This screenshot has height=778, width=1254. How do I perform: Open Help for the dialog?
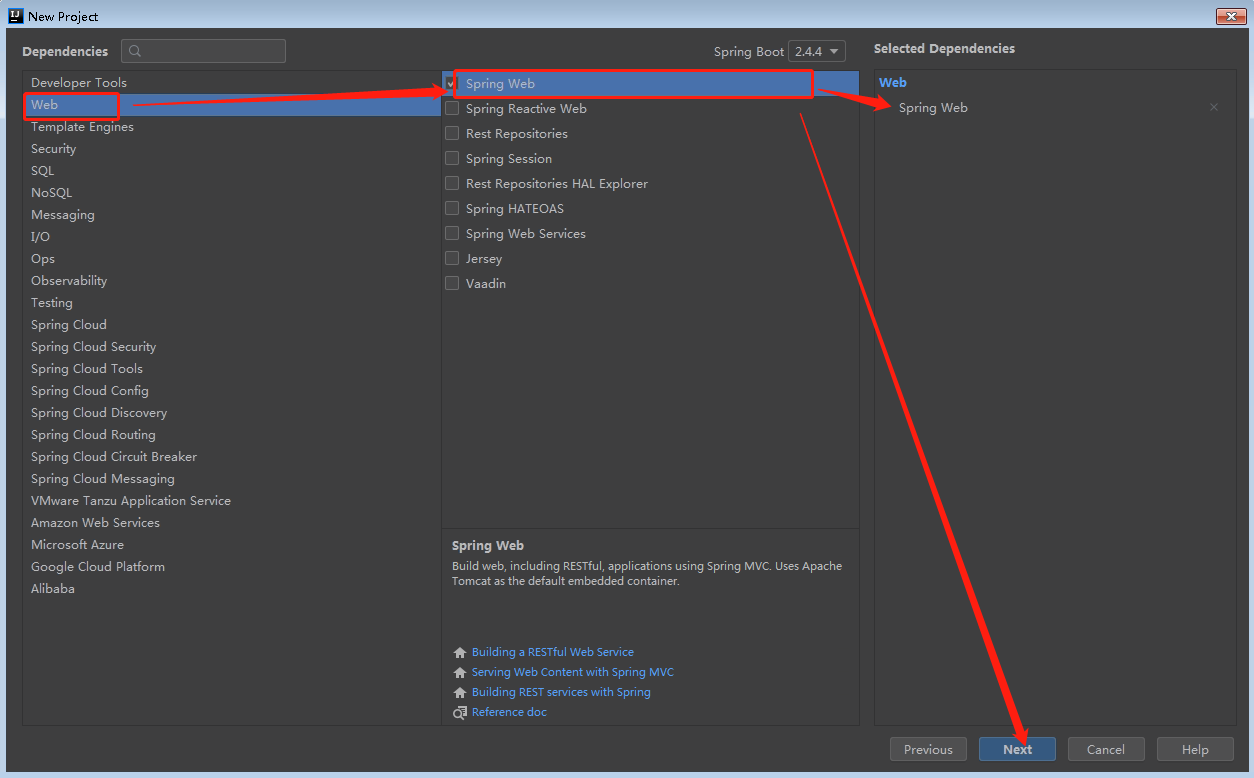click(x=1195, y=750)
